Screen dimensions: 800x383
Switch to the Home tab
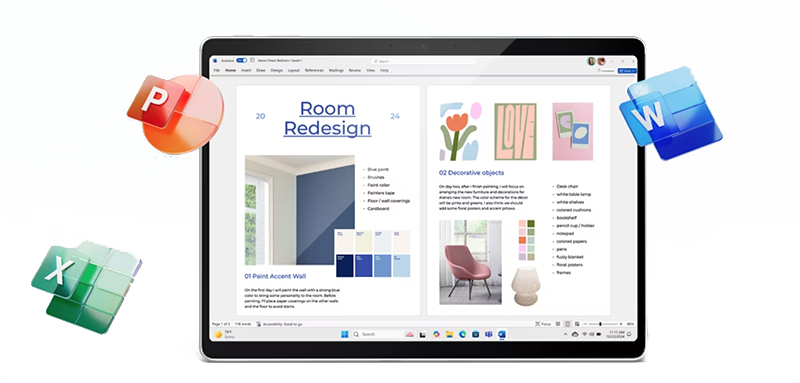(x=231, y=70)
